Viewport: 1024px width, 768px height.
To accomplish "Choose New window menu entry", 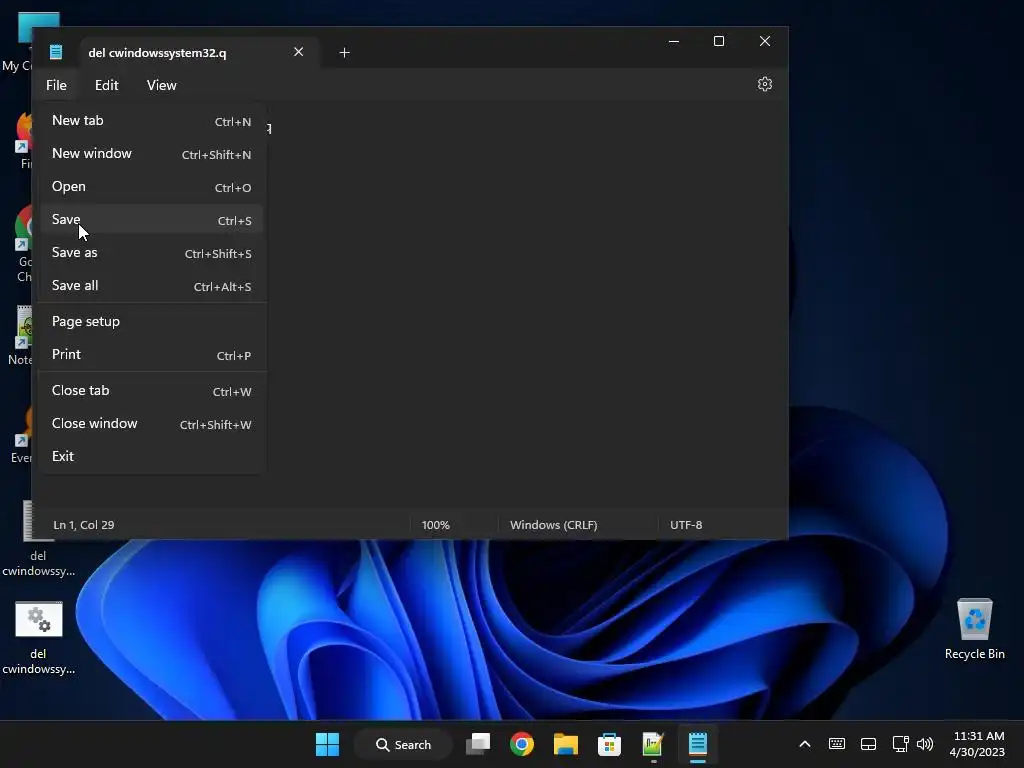I will (152, 154).
